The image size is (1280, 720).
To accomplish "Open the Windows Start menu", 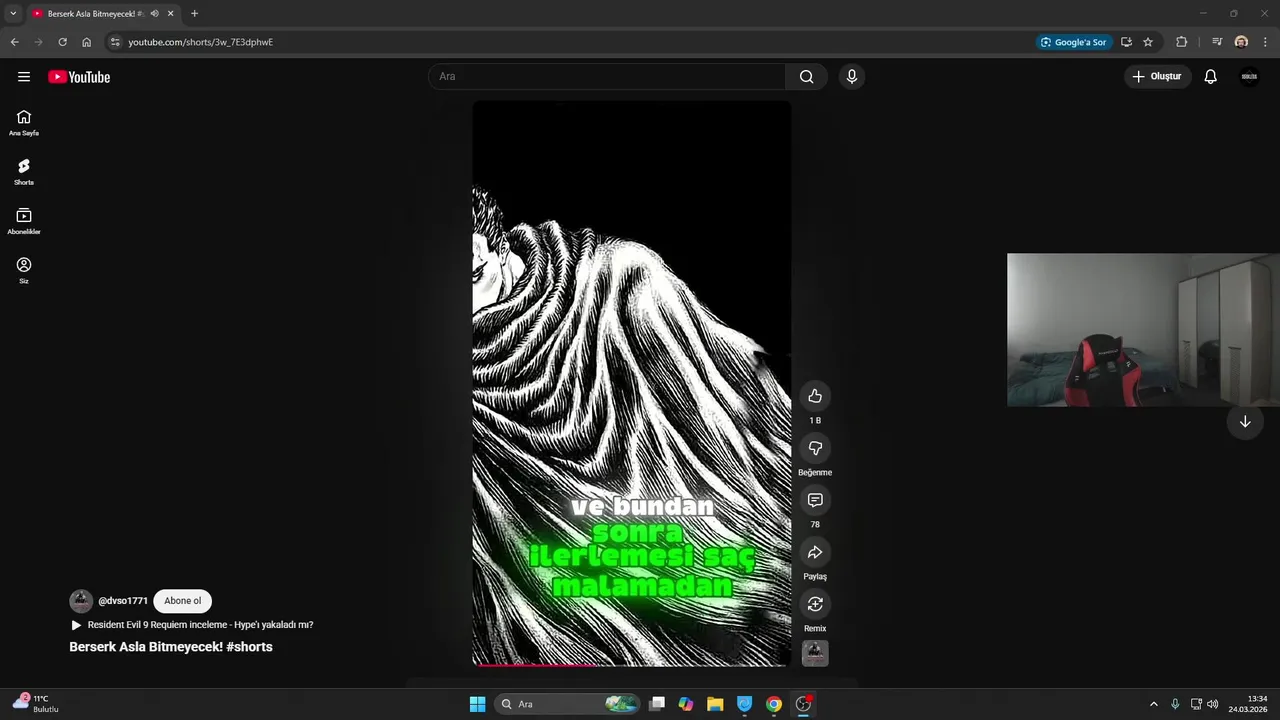I will 478,704.
